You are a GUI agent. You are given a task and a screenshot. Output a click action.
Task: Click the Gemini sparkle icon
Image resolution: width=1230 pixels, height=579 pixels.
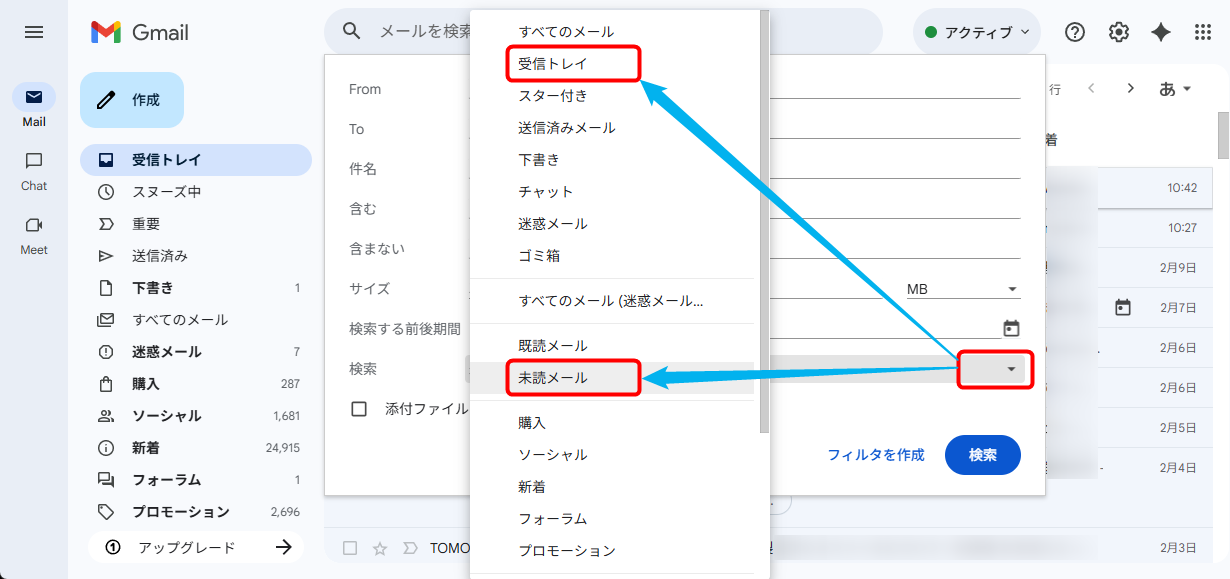[x=1161, y=32]
